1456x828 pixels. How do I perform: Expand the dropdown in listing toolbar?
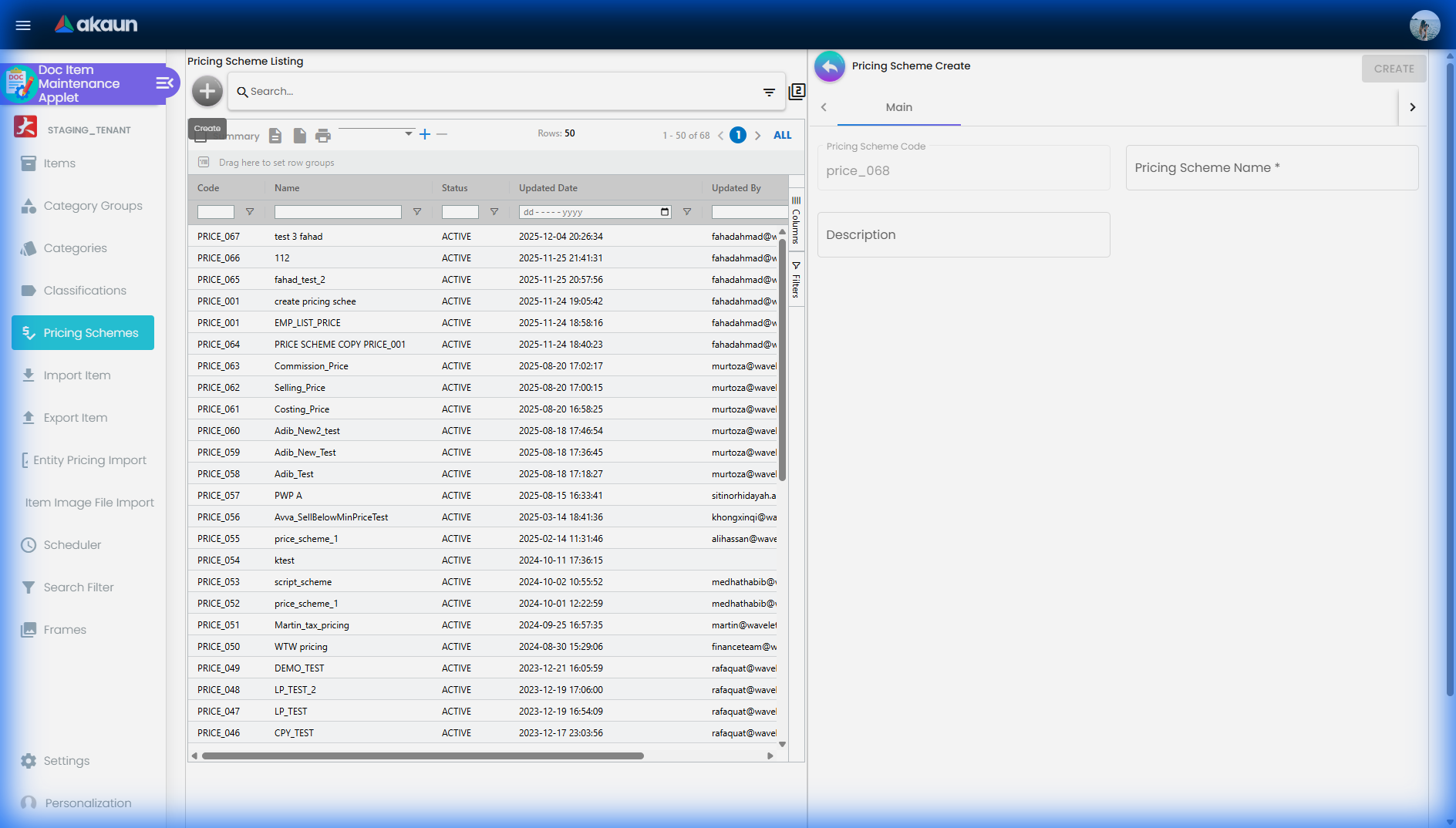tap(408, 134)
